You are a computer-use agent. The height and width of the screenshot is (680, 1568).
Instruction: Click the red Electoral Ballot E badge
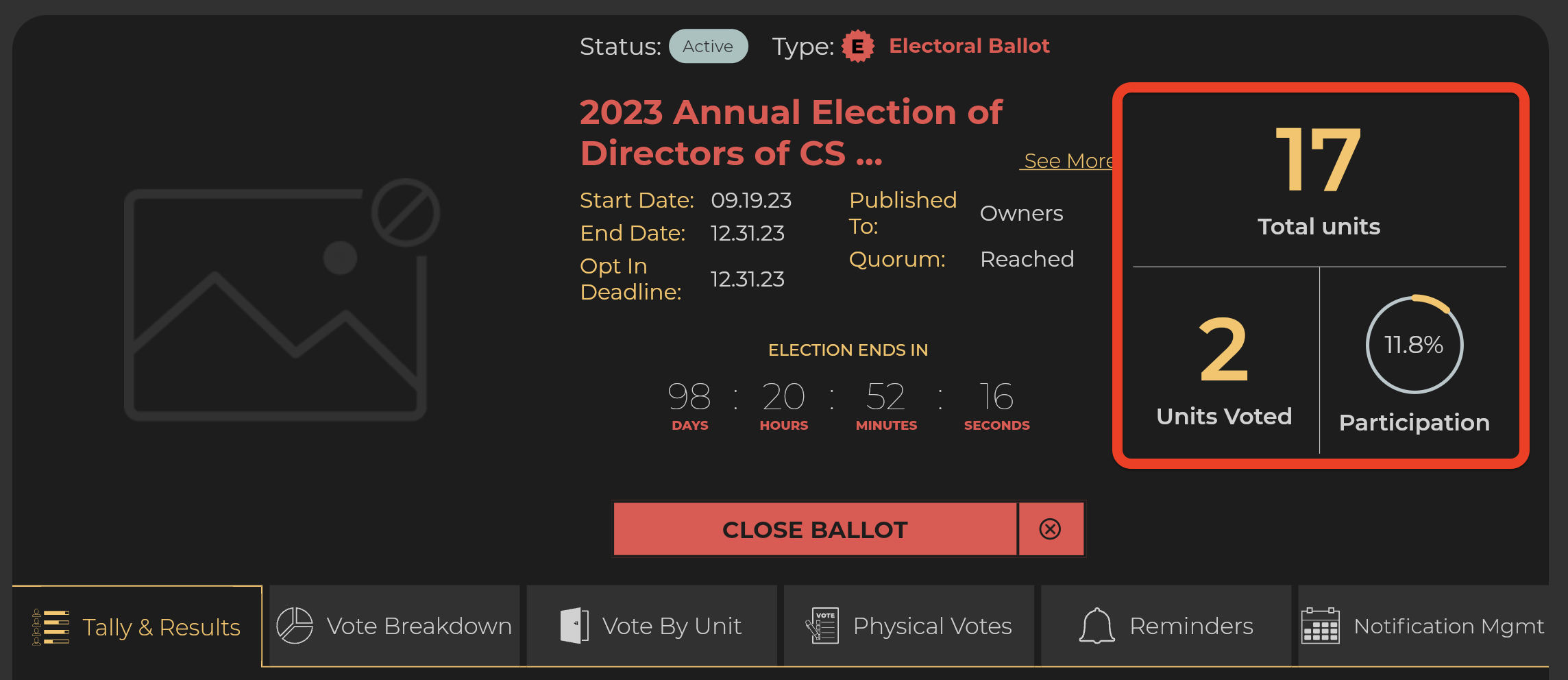point(858,47)
